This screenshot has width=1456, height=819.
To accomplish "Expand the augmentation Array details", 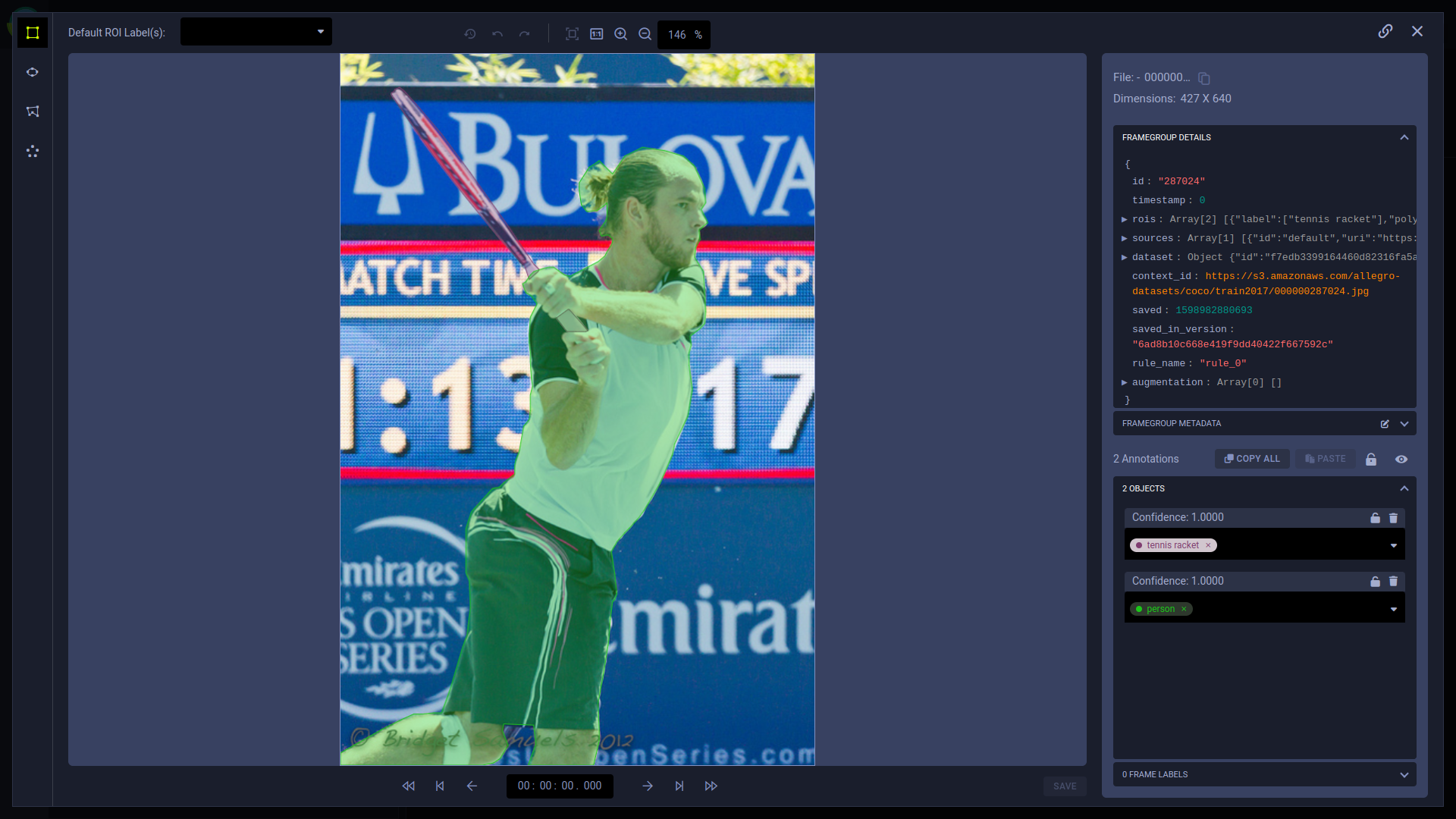I will coord(1125,382).
